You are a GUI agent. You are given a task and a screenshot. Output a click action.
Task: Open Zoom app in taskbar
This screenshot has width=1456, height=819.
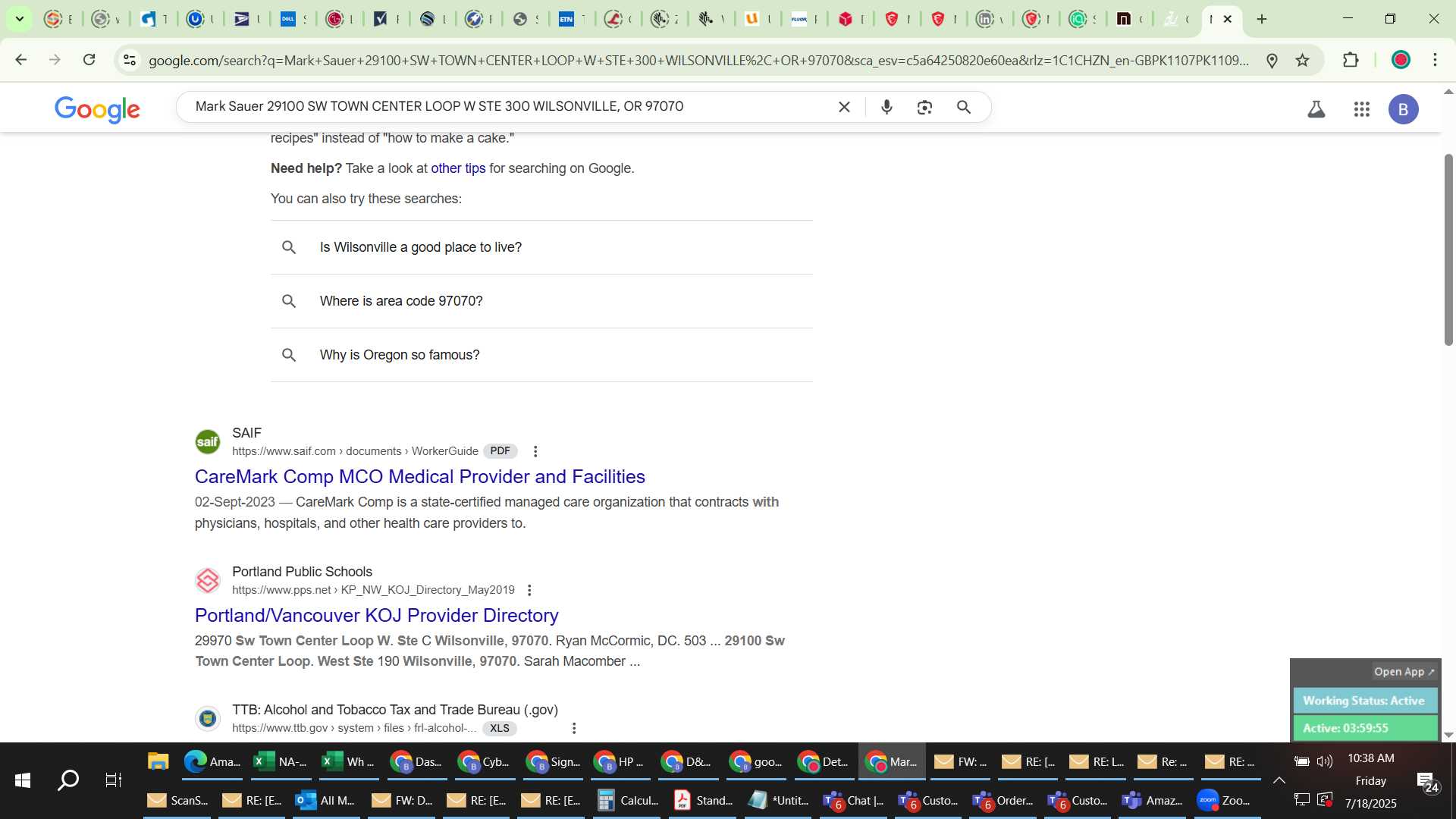1224,800
